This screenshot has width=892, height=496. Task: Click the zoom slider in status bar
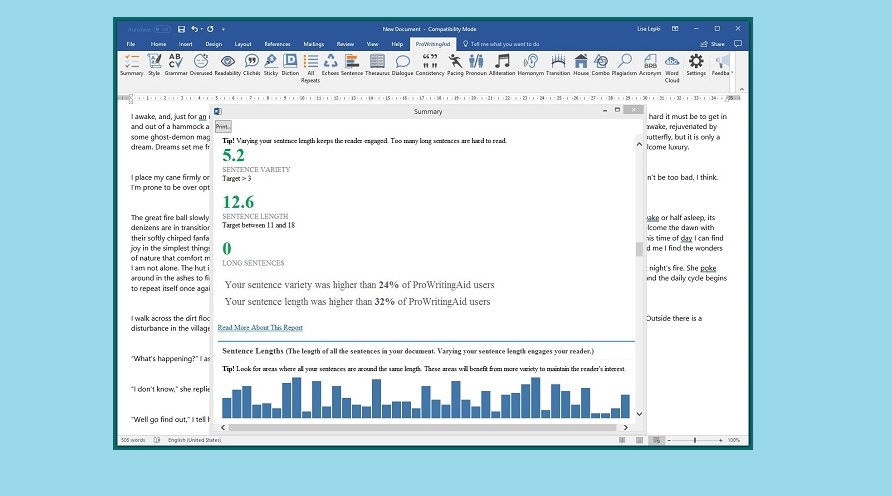pyautogui.click(x=695, y=440)
